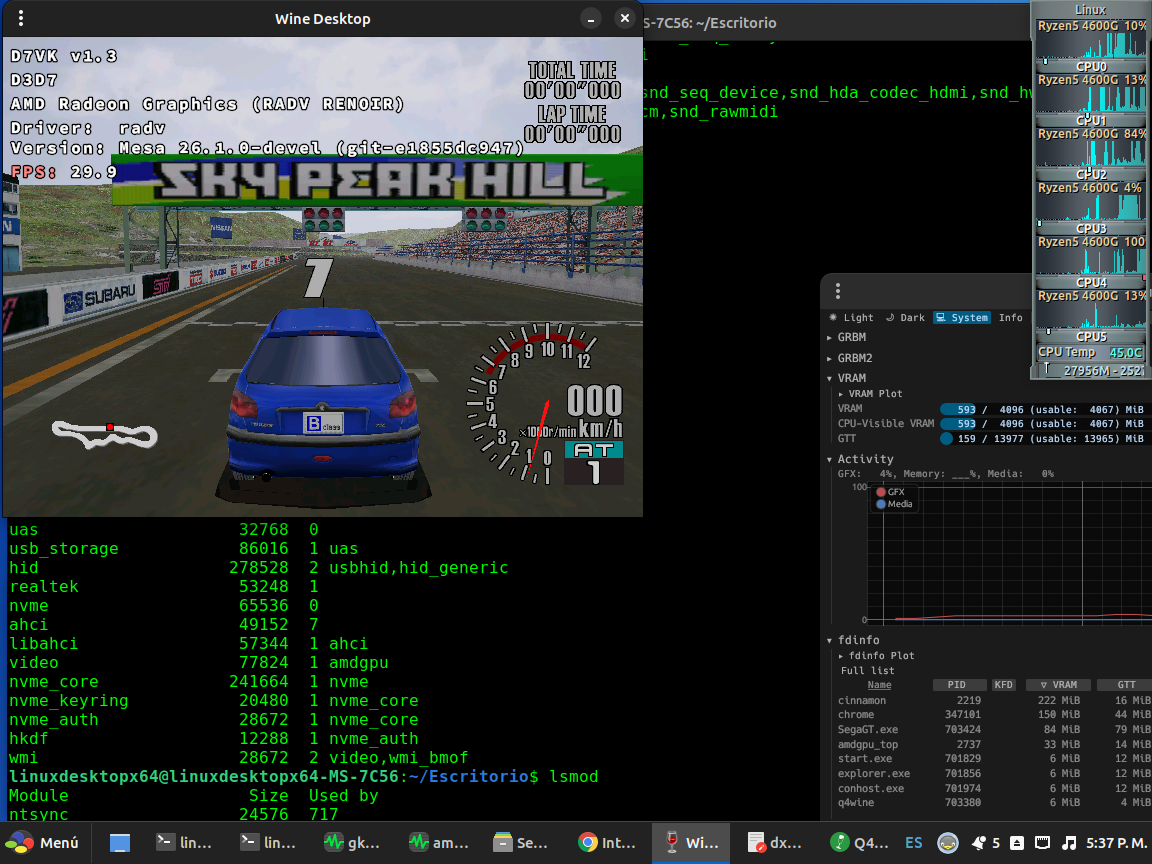Screen dimensions: 1152x864
Task: Click the 'ntsync' module line in terminal
Action: pos(173,814)
